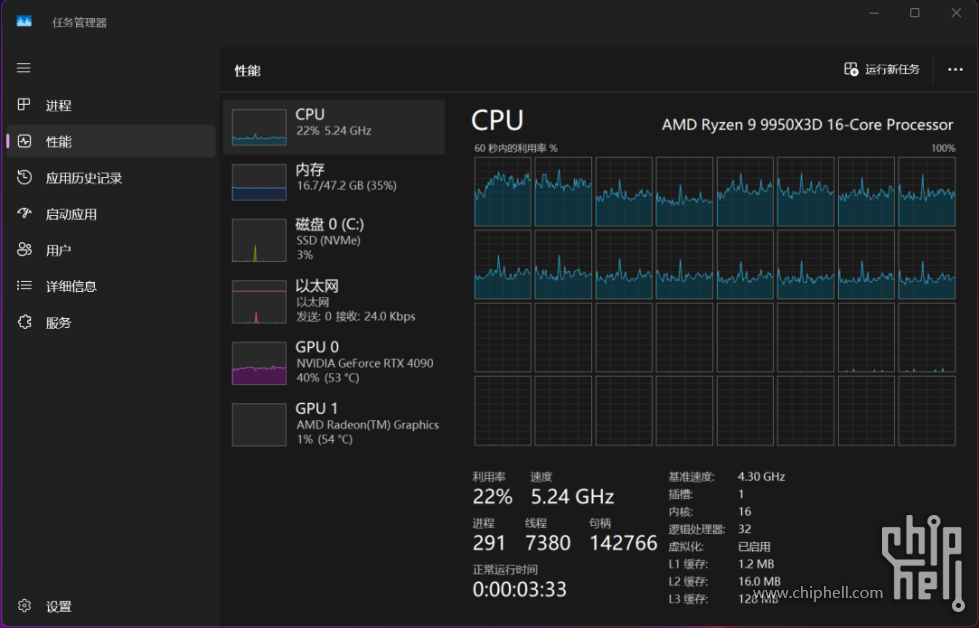
Task: Select the 以太网 graph thumbnail
Action: [x=259, y=302]
